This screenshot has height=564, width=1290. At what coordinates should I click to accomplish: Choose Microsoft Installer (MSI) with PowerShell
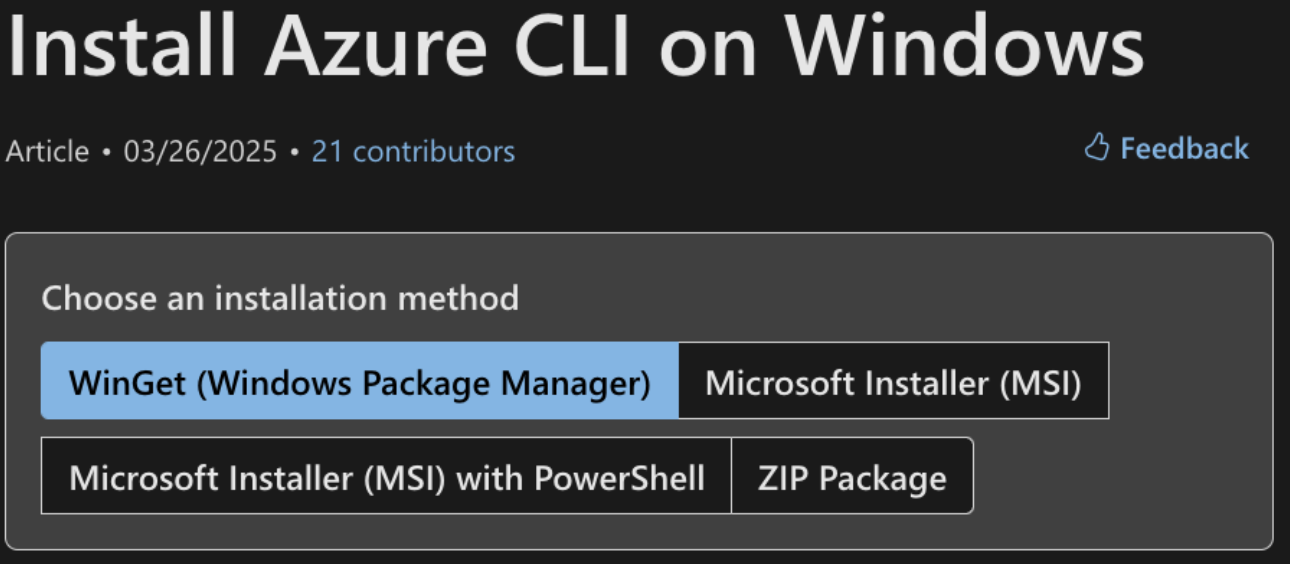(x=386, y=476)
